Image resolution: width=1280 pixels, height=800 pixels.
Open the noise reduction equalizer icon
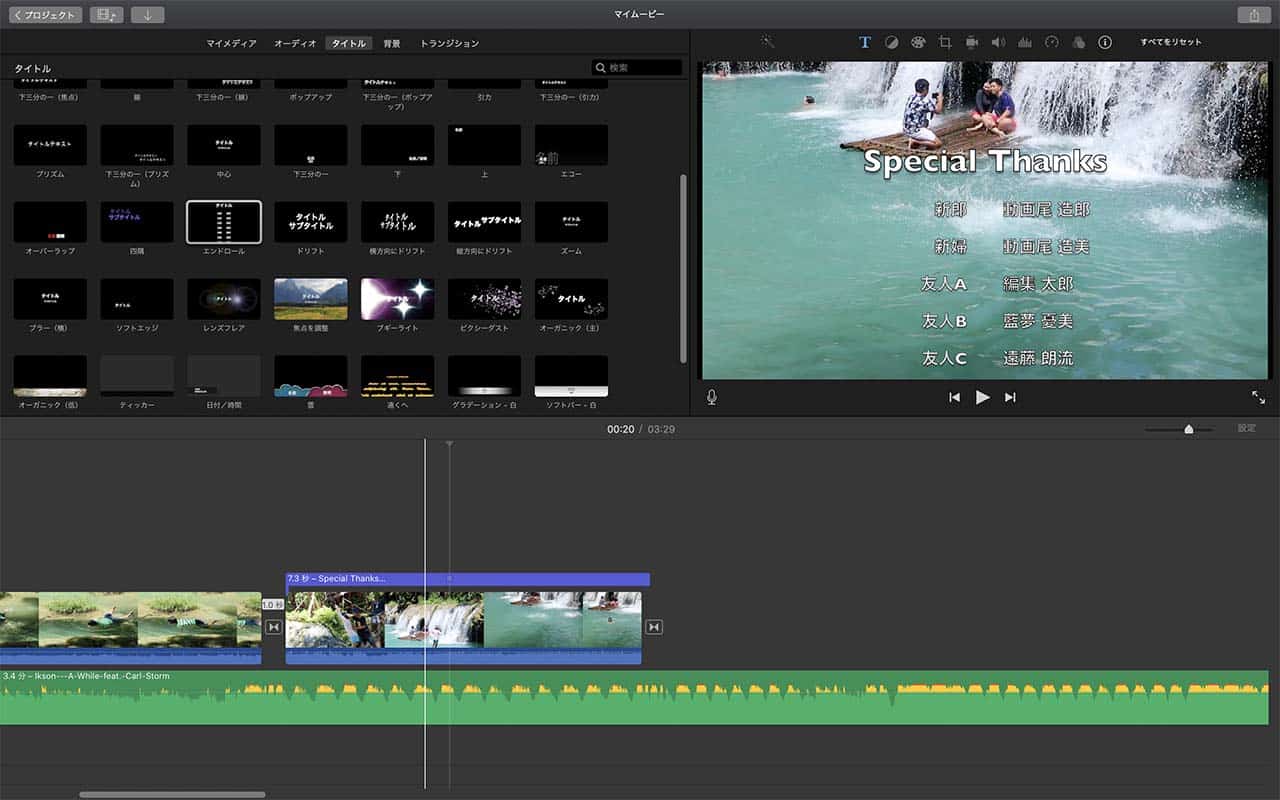click(x=1025, y=42)
